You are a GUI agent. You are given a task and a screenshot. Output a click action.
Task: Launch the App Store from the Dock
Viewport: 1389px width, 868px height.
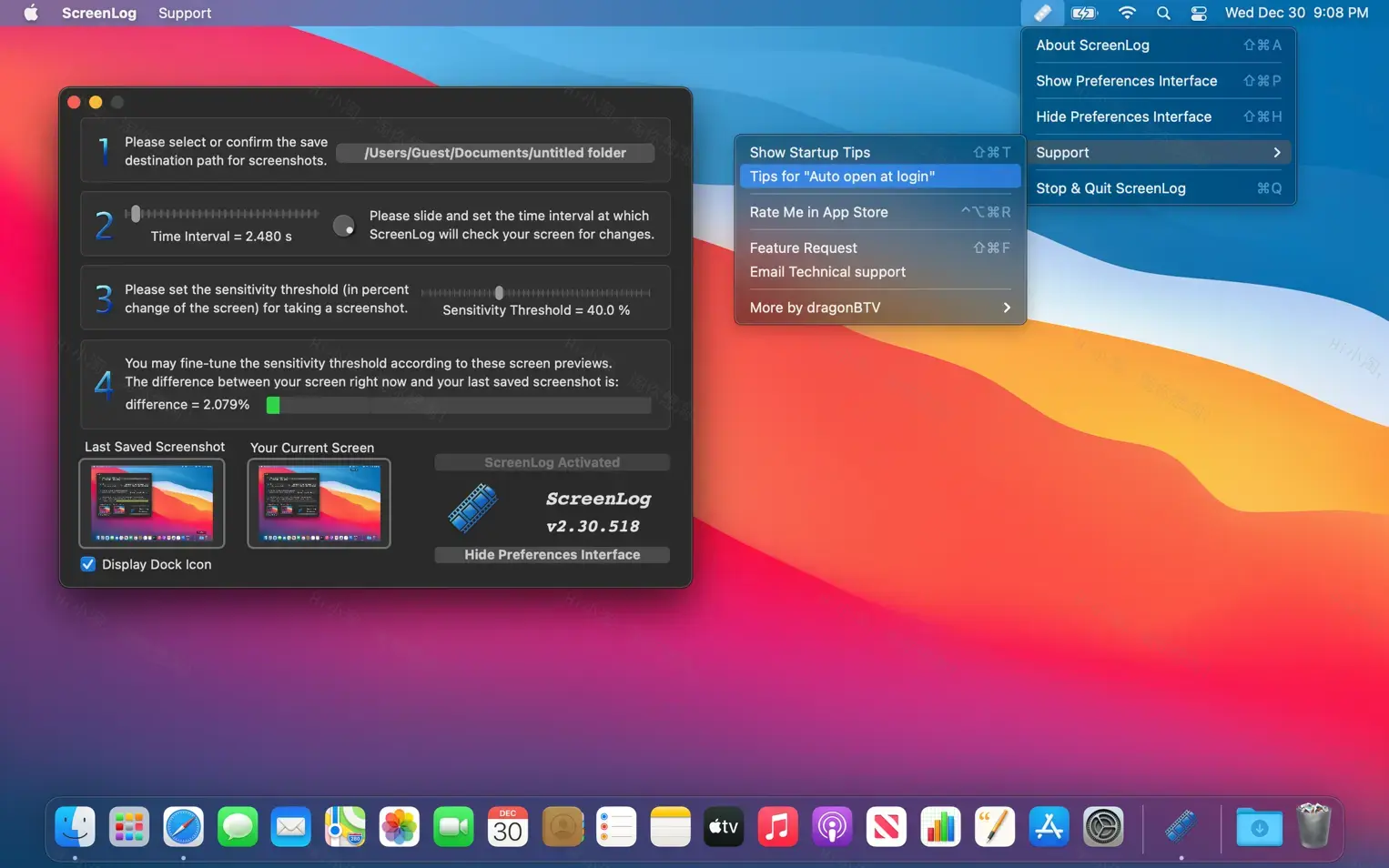[x=1049, y=827]
